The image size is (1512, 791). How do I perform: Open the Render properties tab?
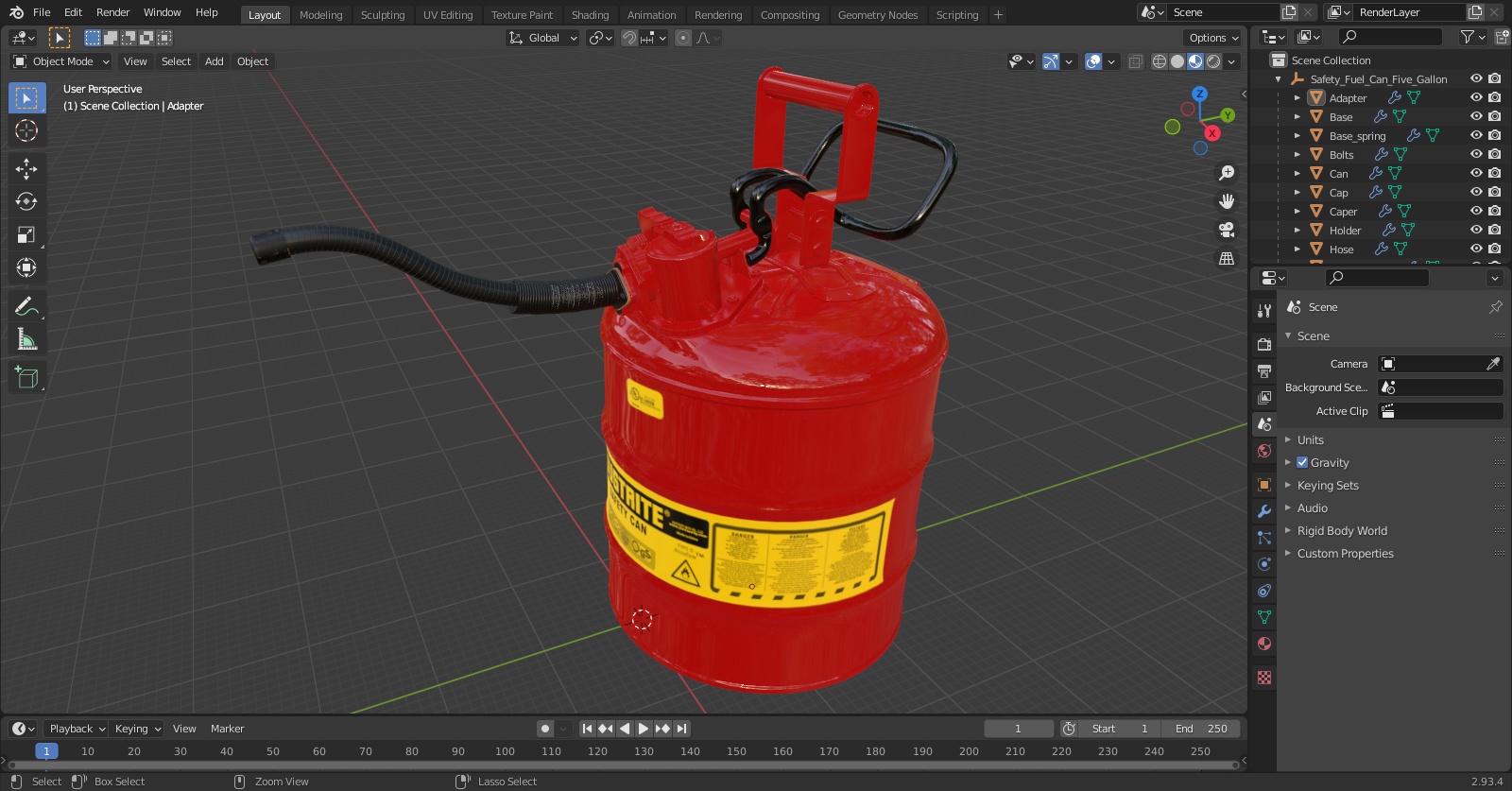pos(1264,345)
